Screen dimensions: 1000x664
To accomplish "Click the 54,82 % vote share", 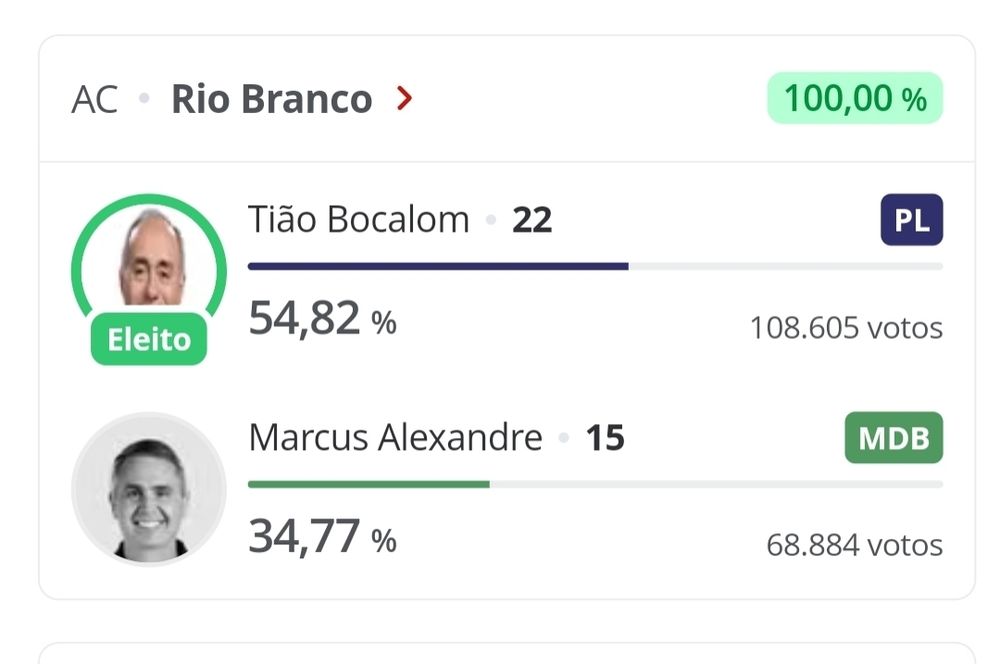I will tap(322, 319).
